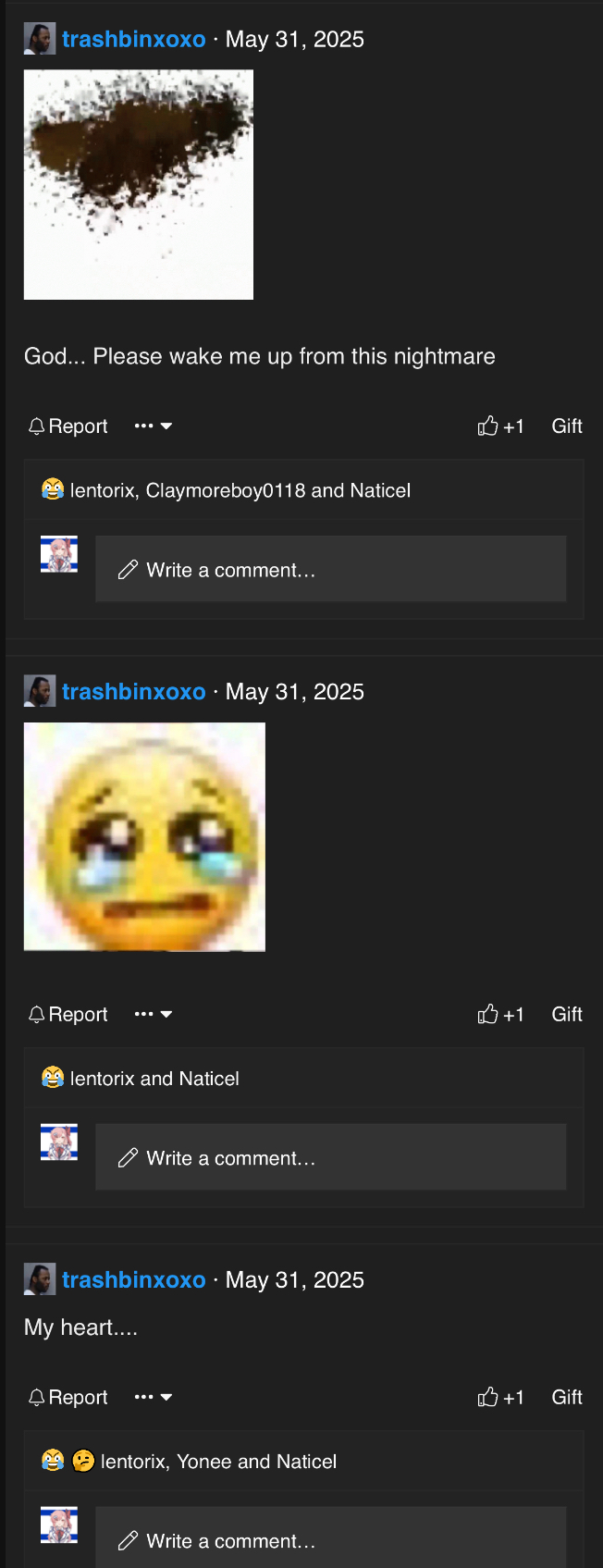This screenshot has height=1568, width=603.
Task: Open Naticel's name in the last reactions list
Action: tap(306, 1462)
